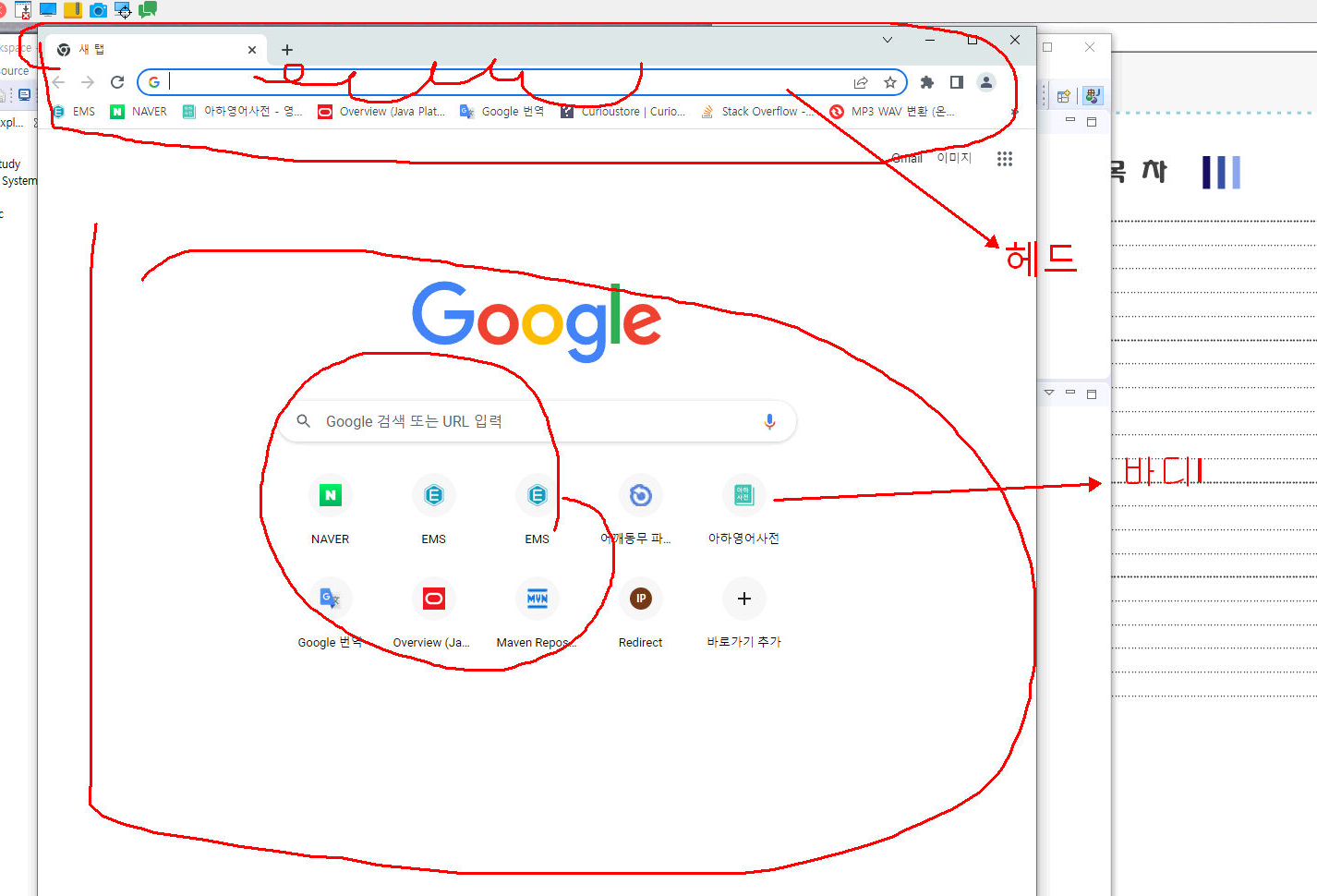Open the 이미지 link
This screenshot has width=1317, height=896.
pyautogui.click(x=954, y=158)
